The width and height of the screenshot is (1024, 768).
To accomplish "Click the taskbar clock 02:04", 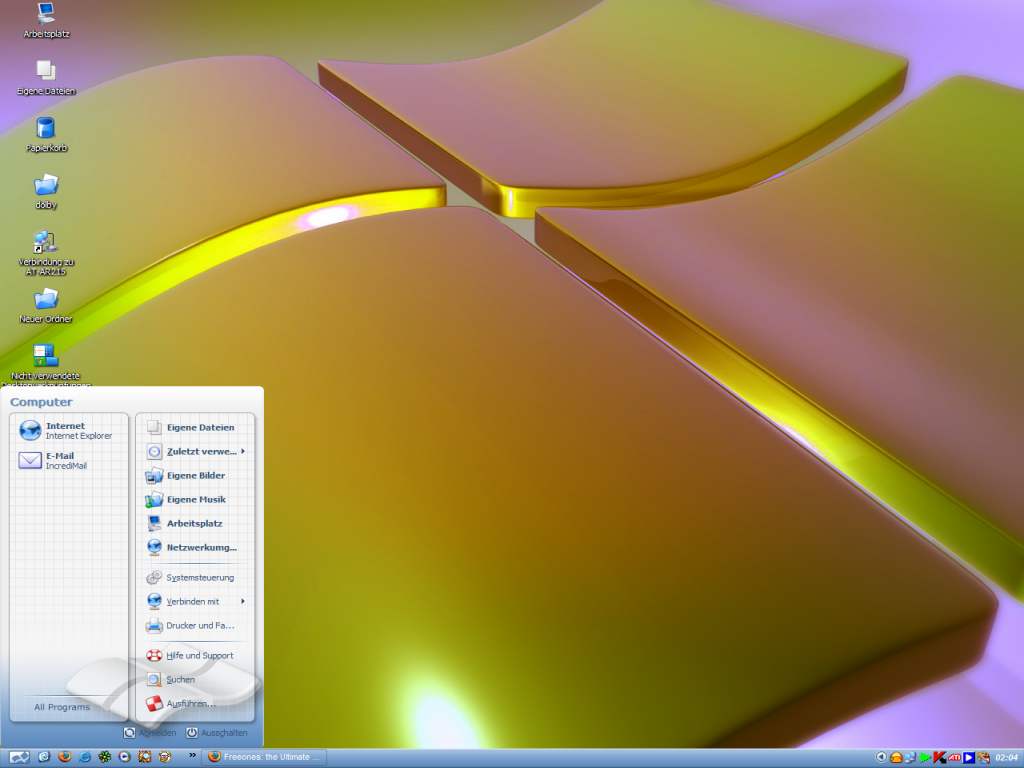I will 1006,758.
